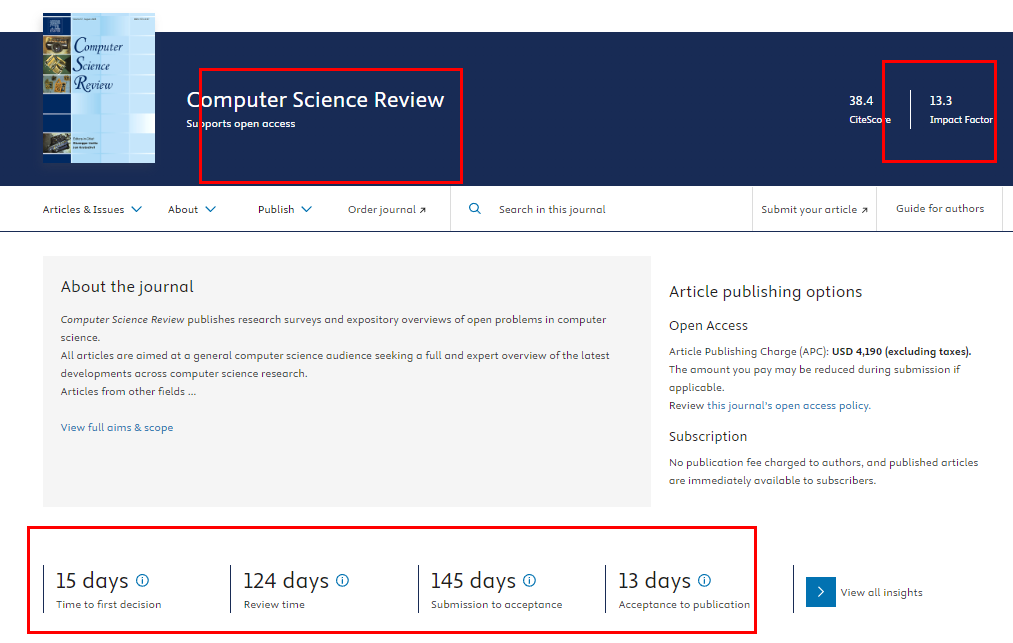The width and height of the screenshot is (1013, 643).
Task: Open View full aims & scope
Action: (x=116, y=426)
